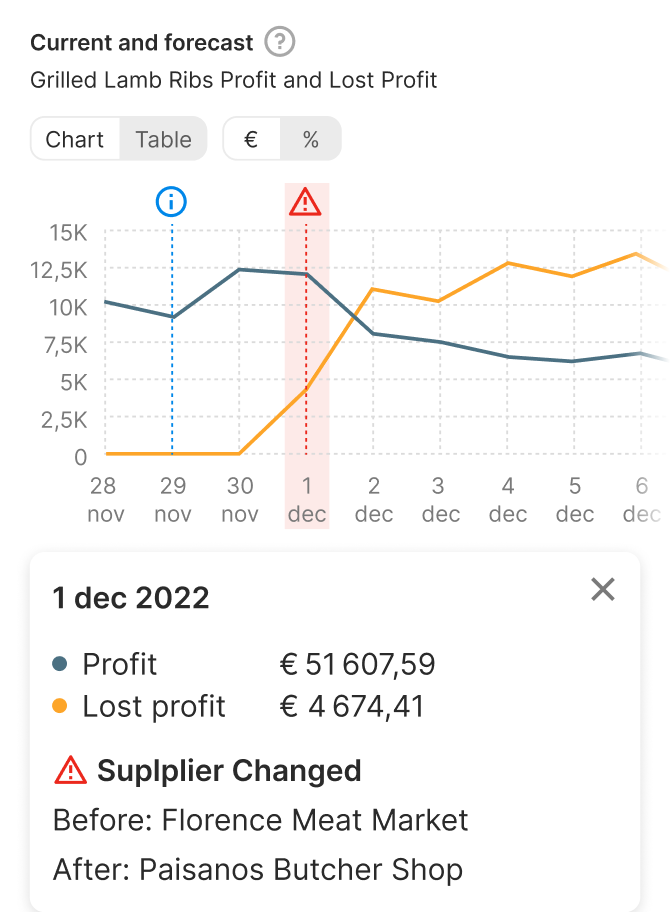The width and height of the screenshot is (670, 912).
Task: Click the 30 nov date label
Action: 240,500
